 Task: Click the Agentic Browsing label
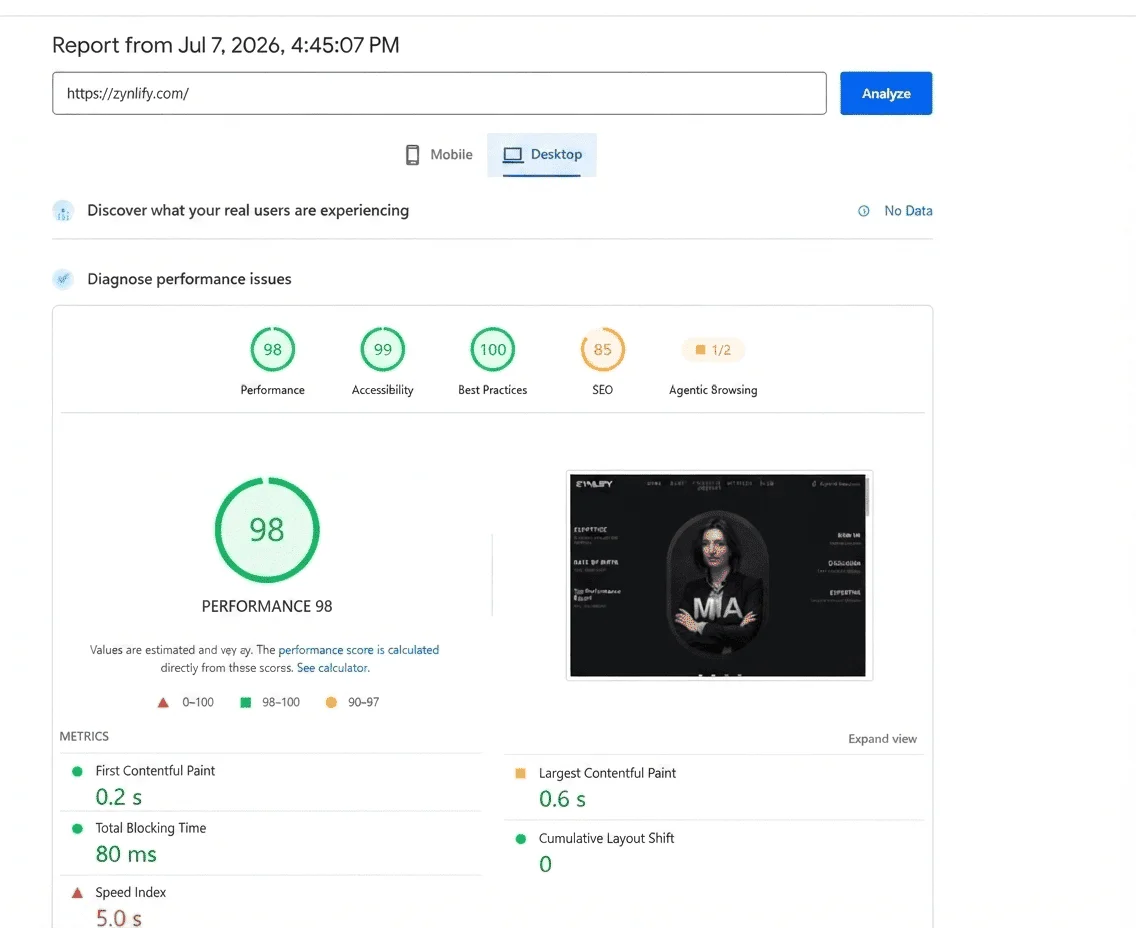click(713, 390)
